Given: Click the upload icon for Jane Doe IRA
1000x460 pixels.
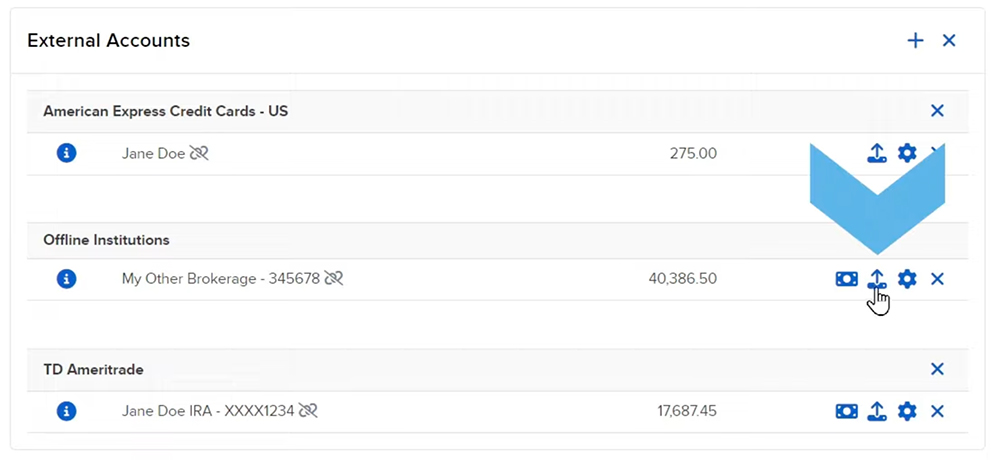Looking at the screenshot, I should tap(876, 411).
